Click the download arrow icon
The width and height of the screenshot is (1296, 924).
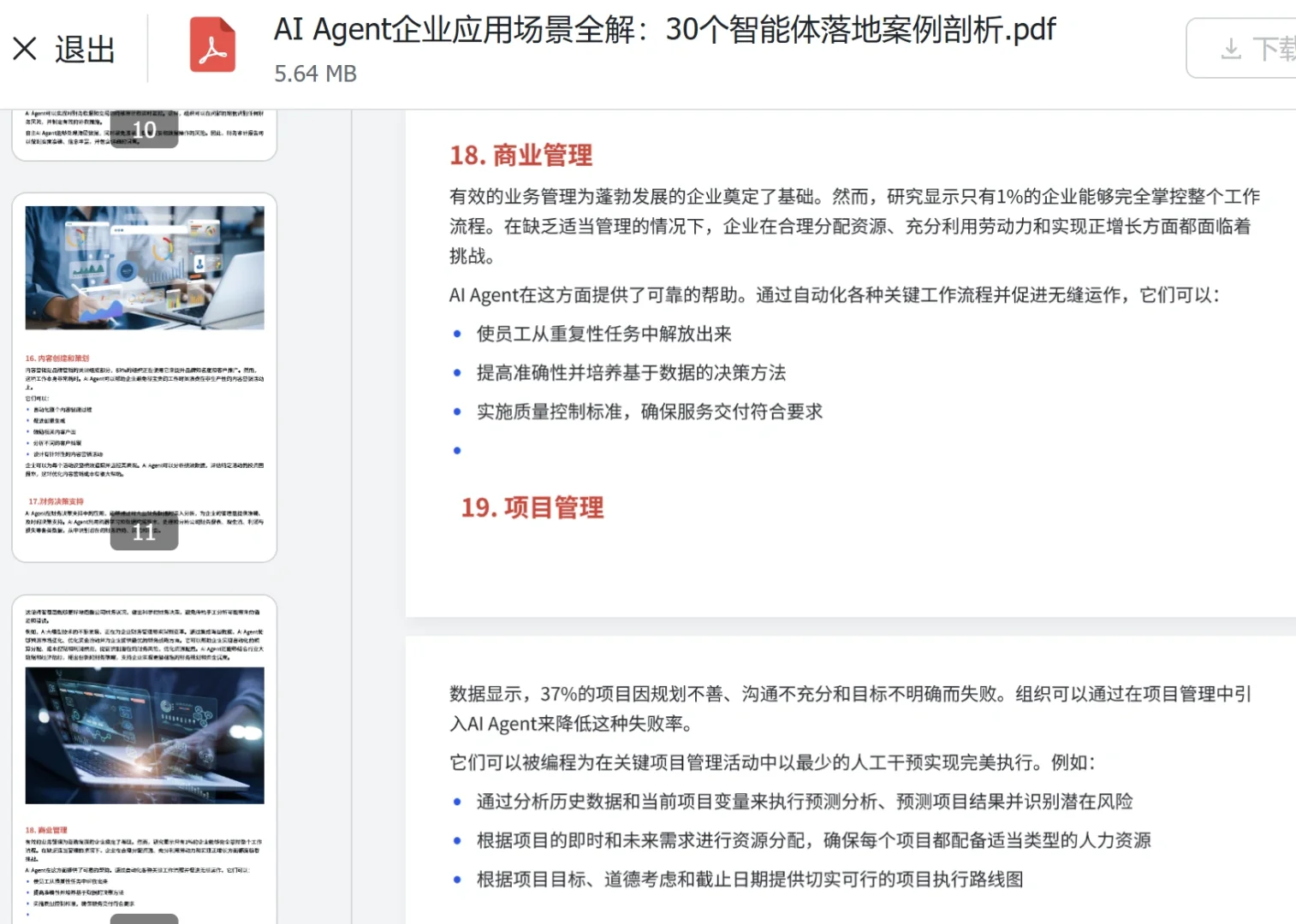(1231, 49)
